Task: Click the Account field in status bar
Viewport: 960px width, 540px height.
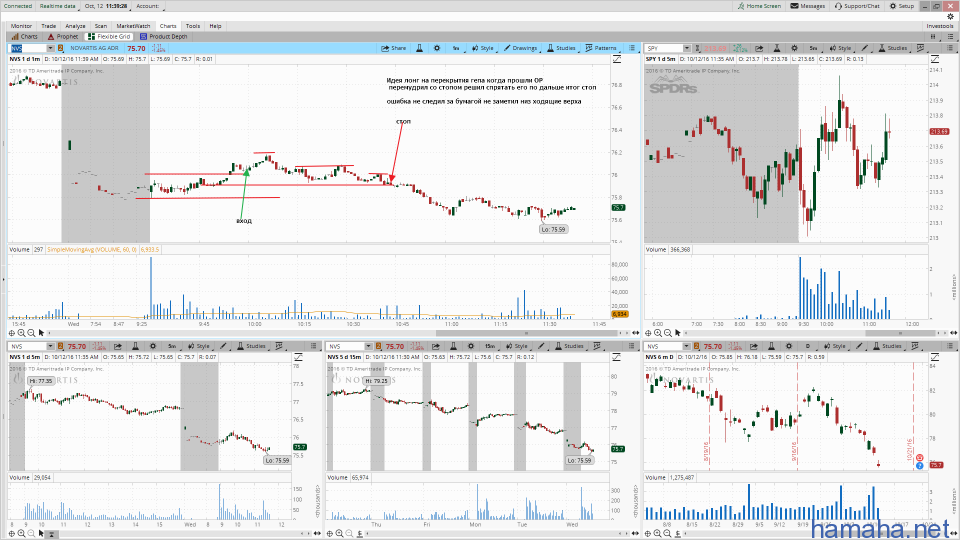Action: tap(148, 6)
